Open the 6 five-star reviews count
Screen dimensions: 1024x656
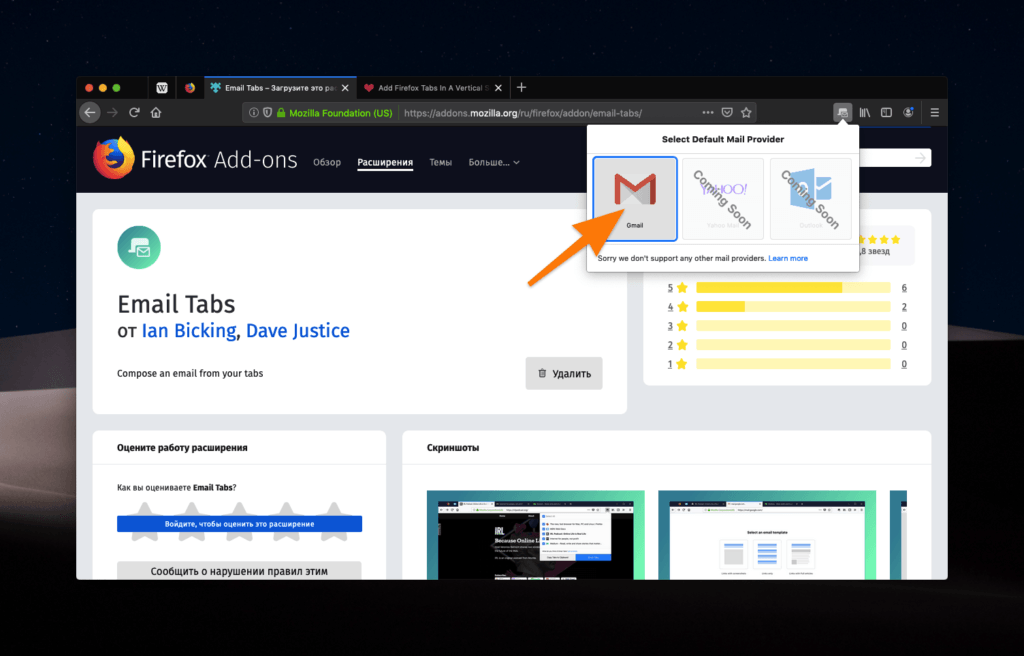coord(904,287)
